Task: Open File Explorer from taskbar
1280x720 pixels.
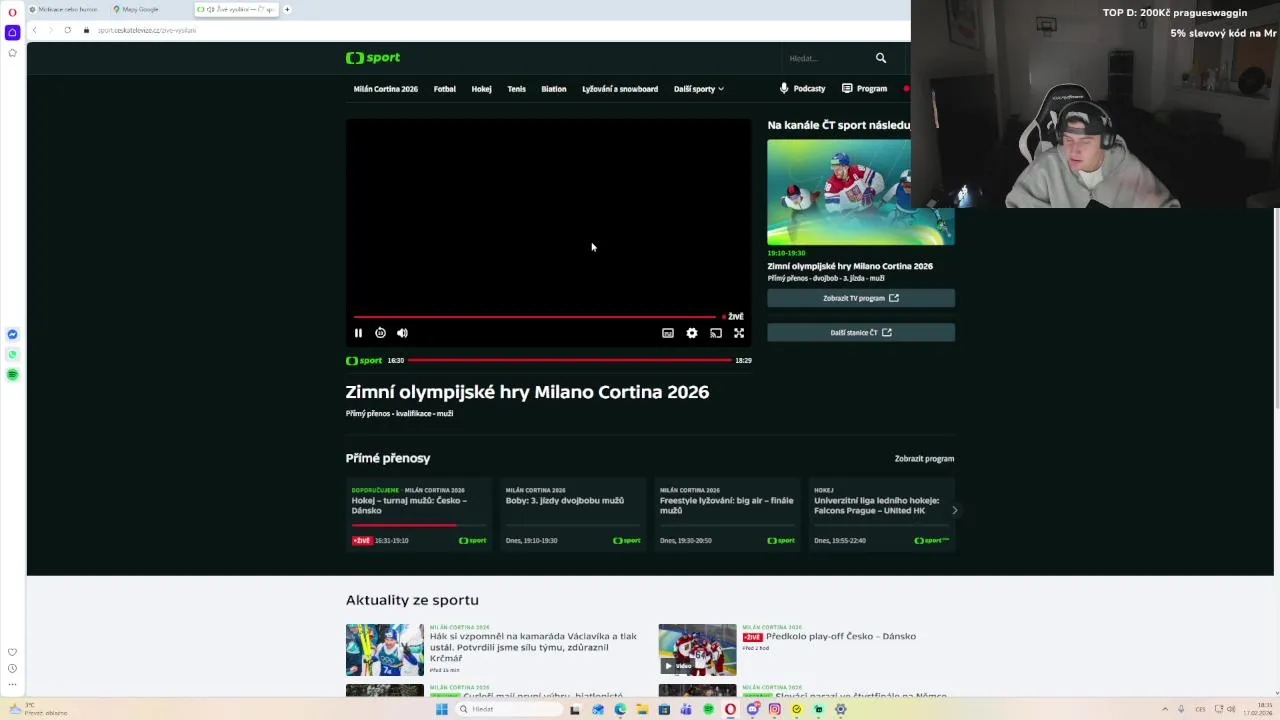Action: 642,709
